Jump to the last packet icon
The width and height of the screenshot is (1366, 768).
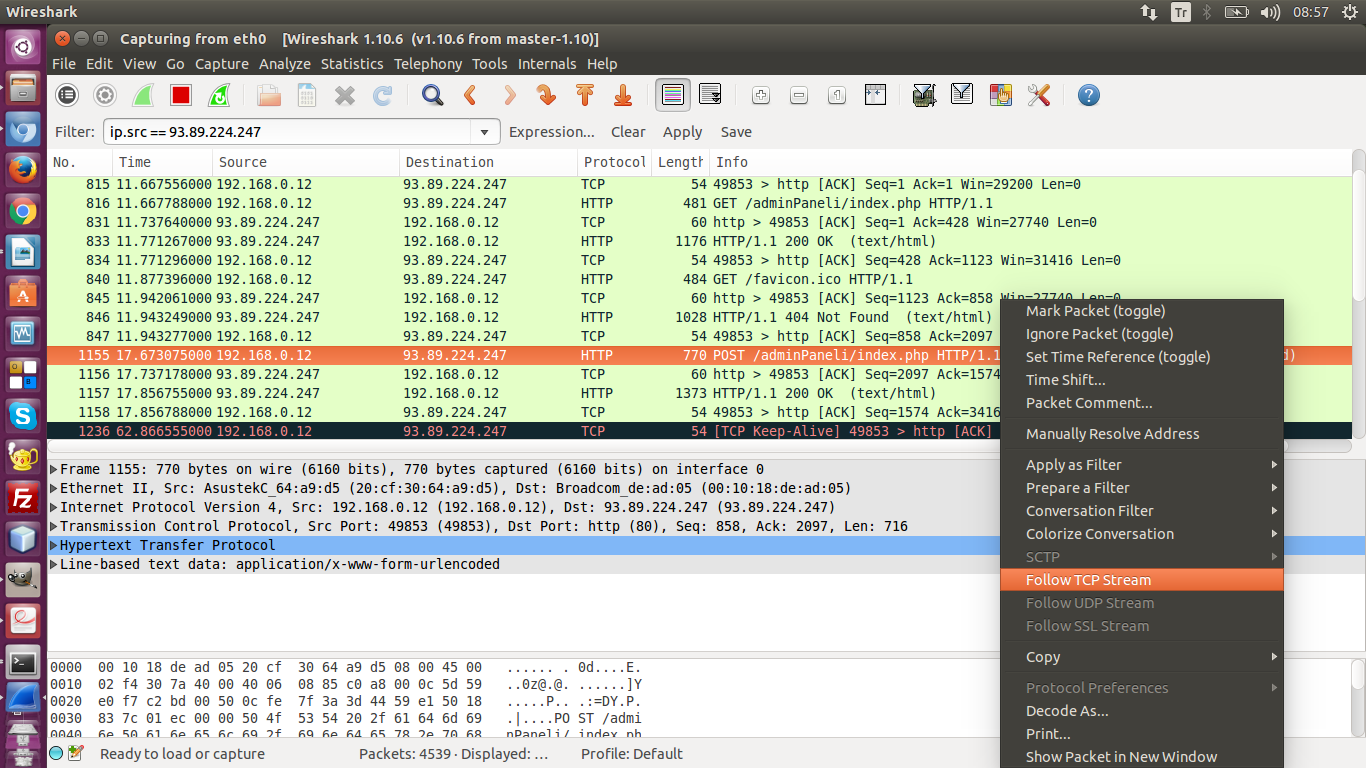[x=623, y=96]
